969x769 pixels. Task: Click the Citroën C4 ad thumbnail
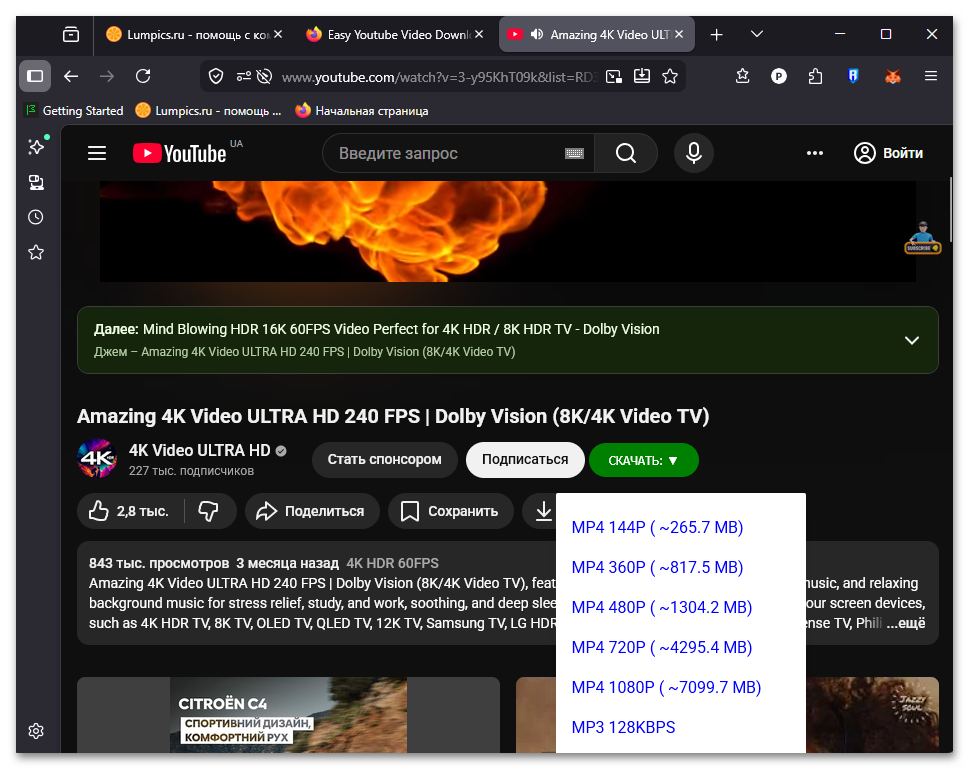pos(288,715)
